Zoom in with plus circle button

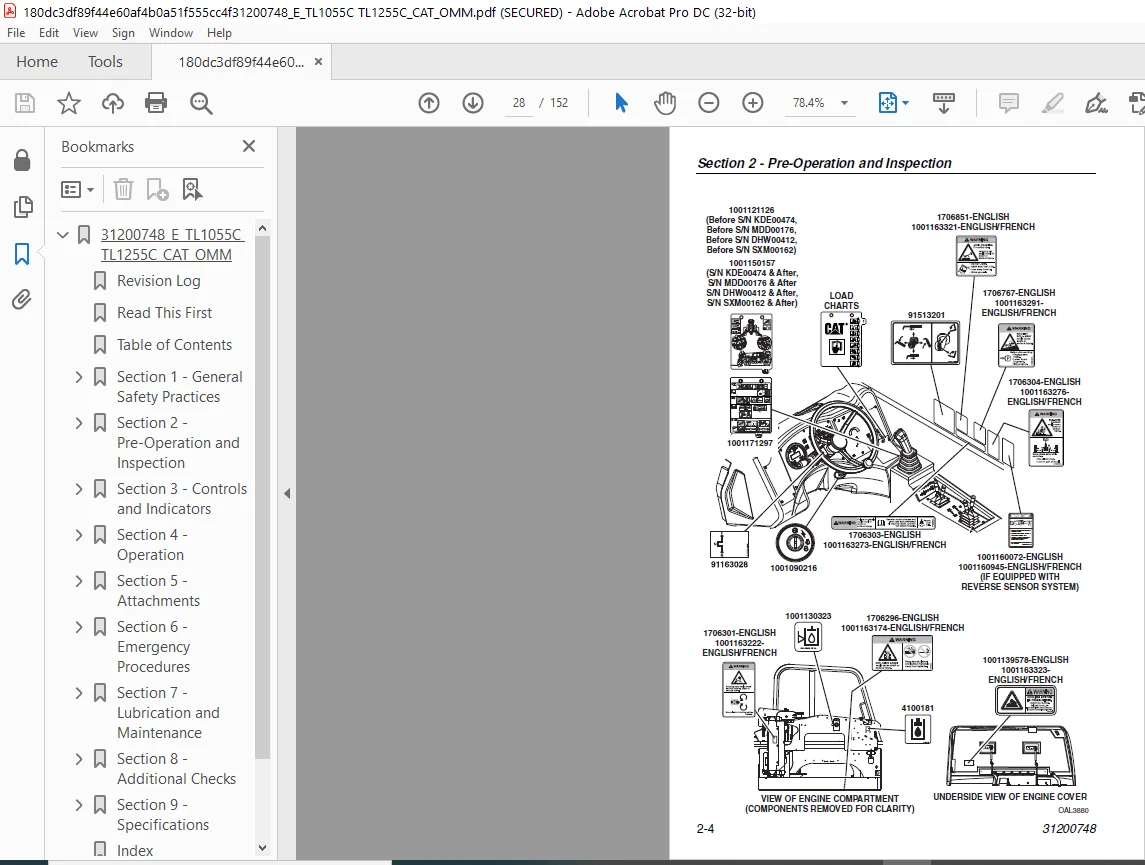pyautogui.click(x=752, y=103)
